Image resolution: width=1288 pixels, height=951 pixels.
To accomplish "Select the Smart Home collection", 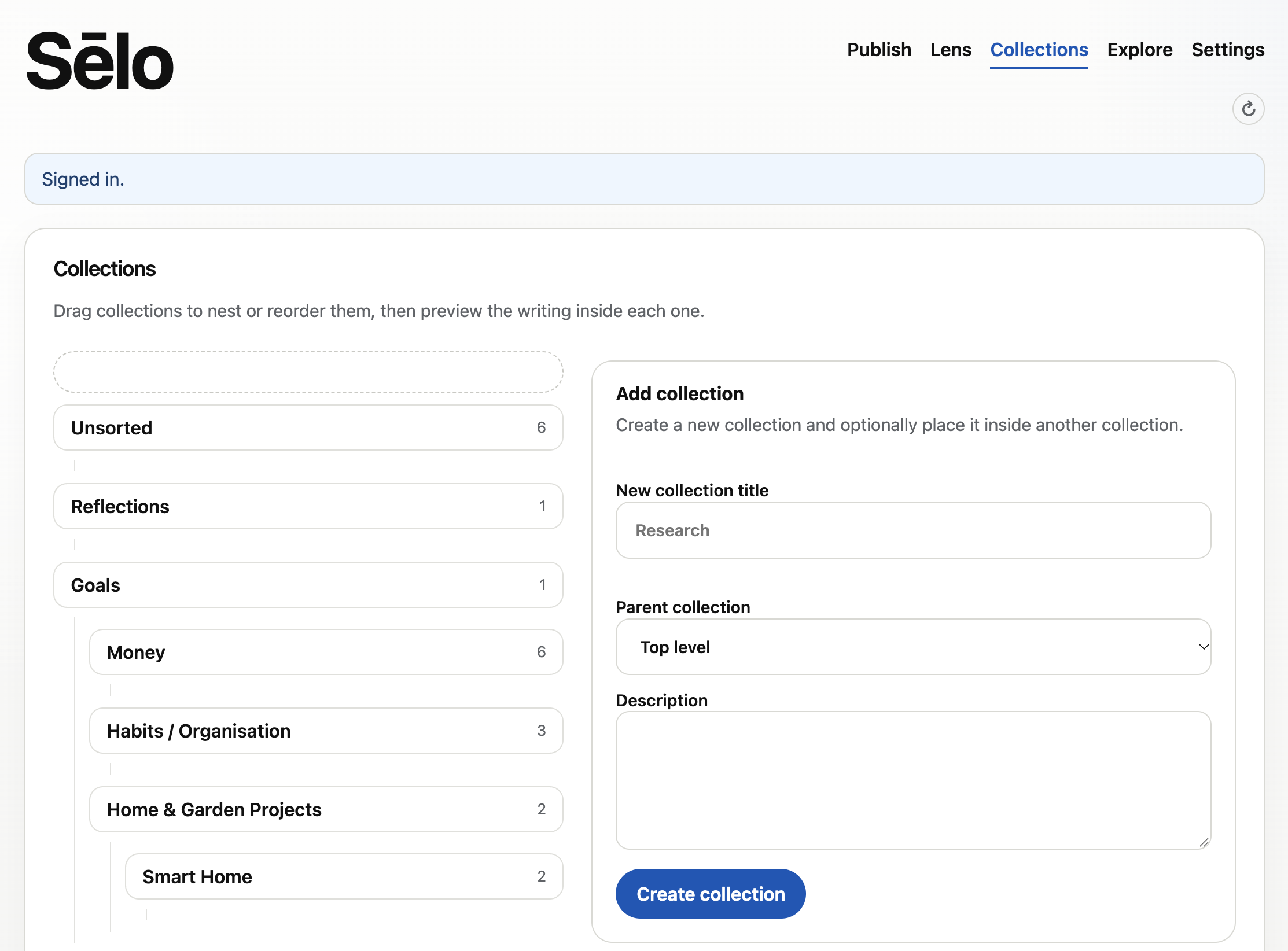I will pos(344,876).
